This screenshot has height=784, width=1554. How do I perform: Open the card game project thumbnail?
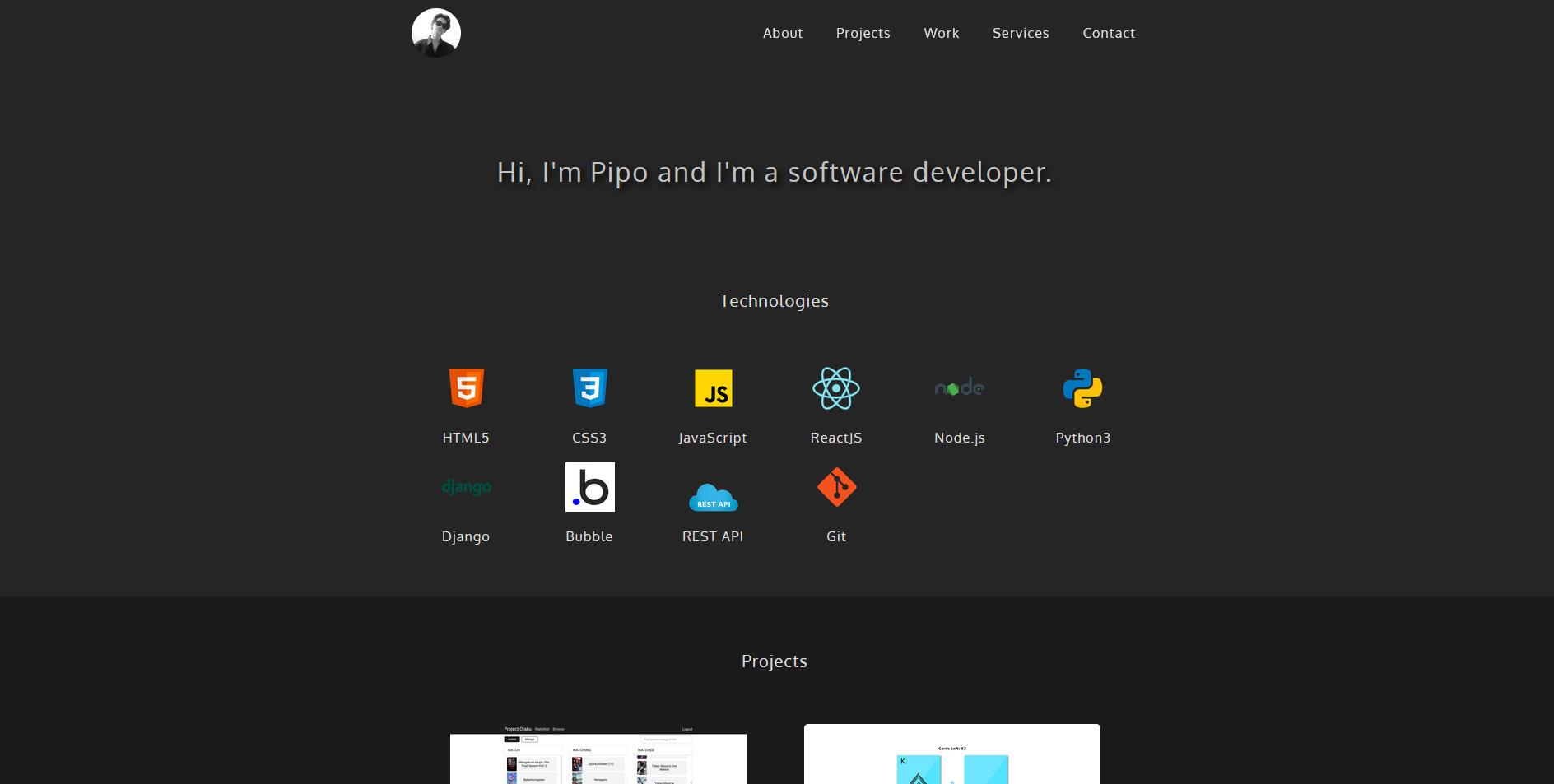tap(951, 755)
